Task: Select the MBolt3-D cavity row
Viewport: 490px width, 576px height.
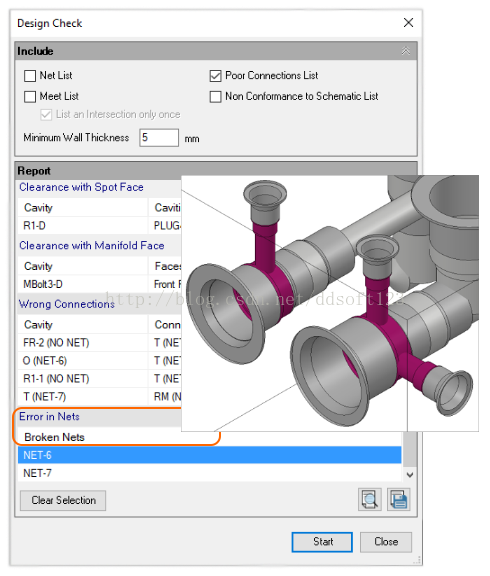Action: 99,284
